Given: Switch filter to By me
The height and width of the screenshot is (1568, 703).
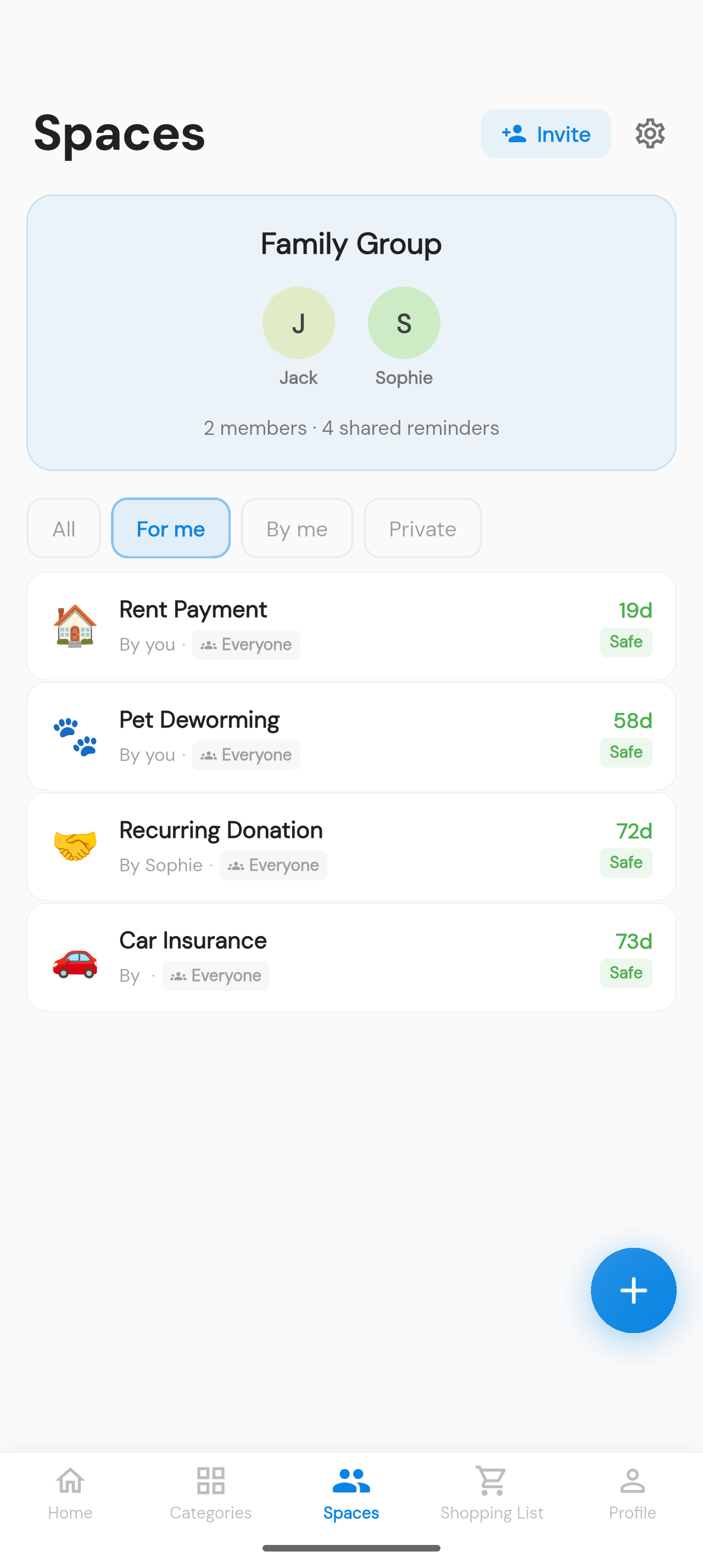Looking at the screenshot, I should pyautogui.click(x=297, y=528).
